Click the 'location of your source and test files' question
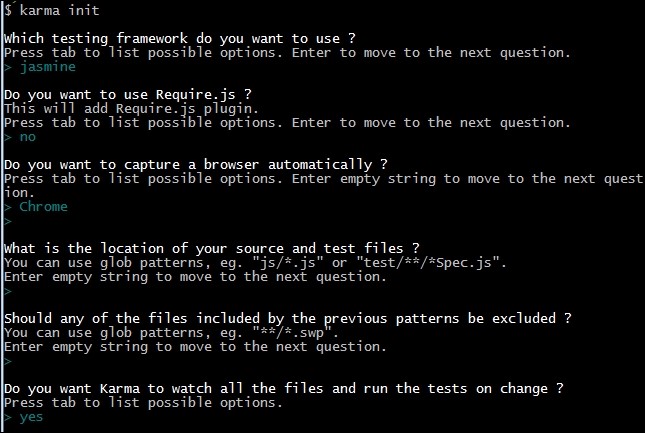645x433 pixels. 212,248
